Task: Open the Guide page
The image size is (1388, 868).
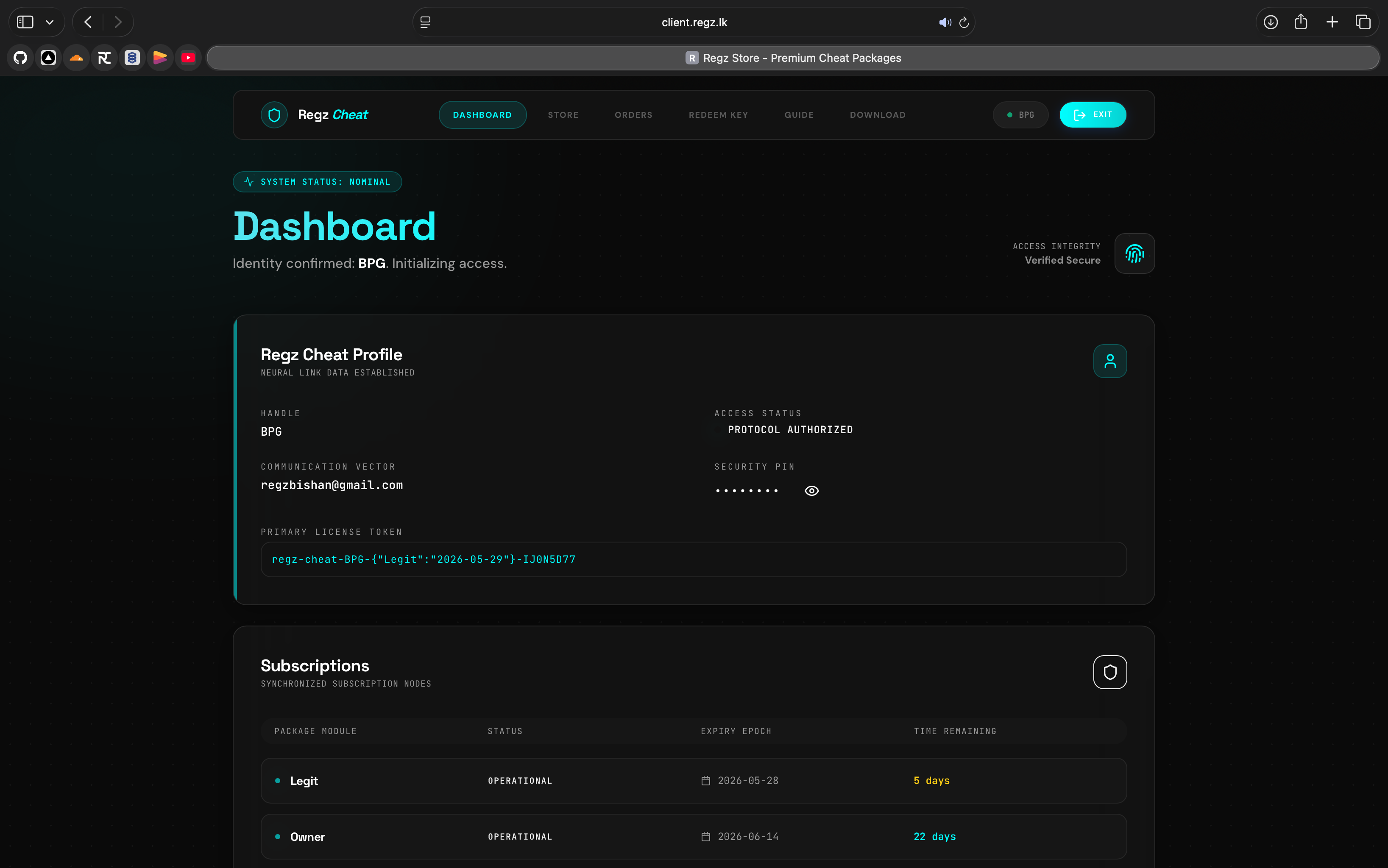Action: [x=800, y=115]
